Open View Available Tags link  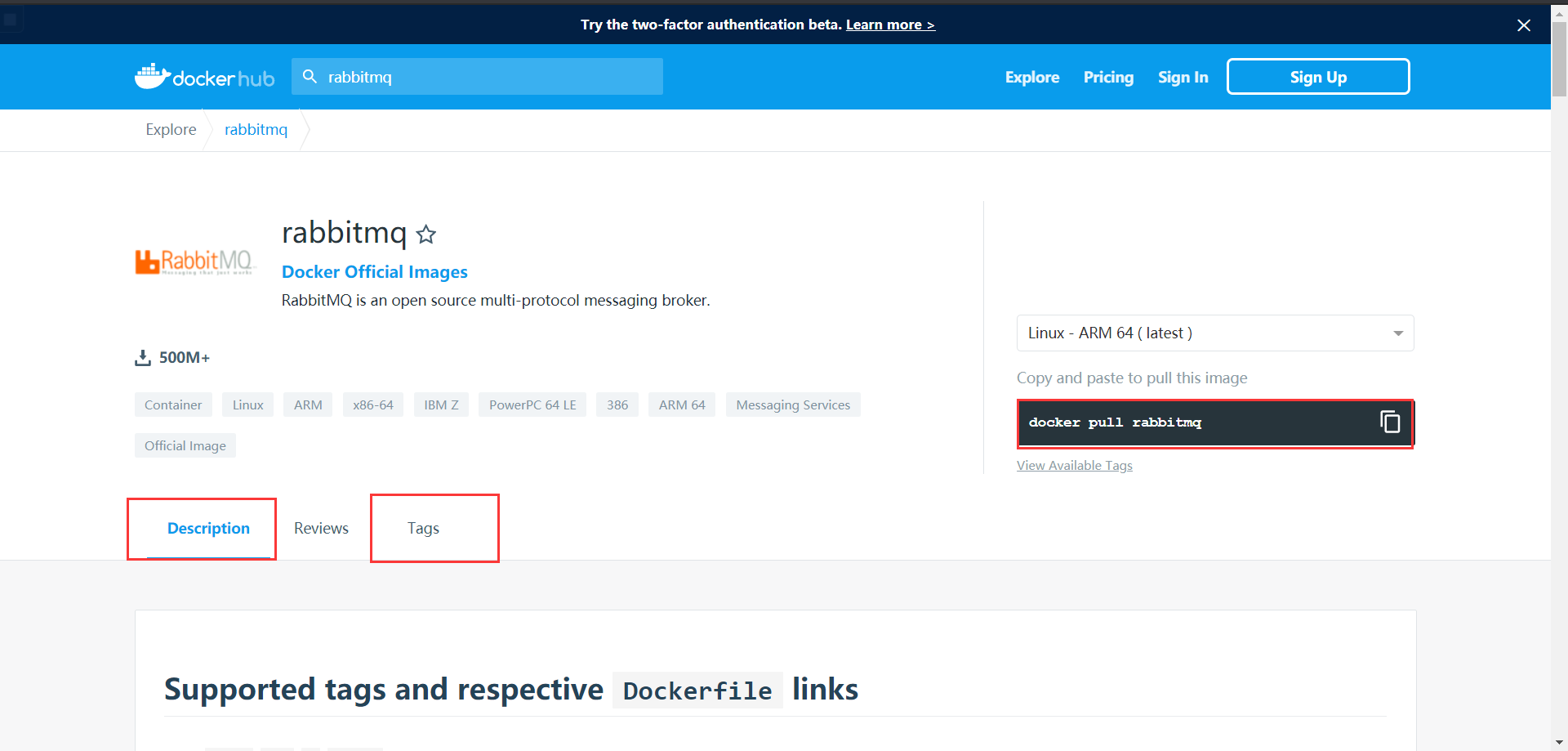pyautogui.click(x=1075, y=465)
